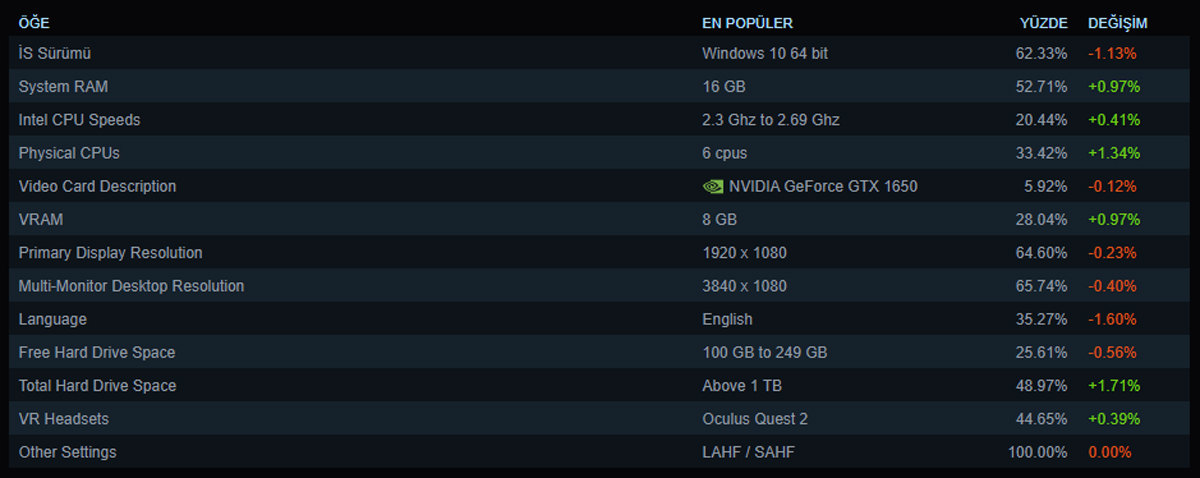This screenshot has height=478, width=1200.
Task: Select the Free Hard Drive Space row
Action: (x=600, y=352)
